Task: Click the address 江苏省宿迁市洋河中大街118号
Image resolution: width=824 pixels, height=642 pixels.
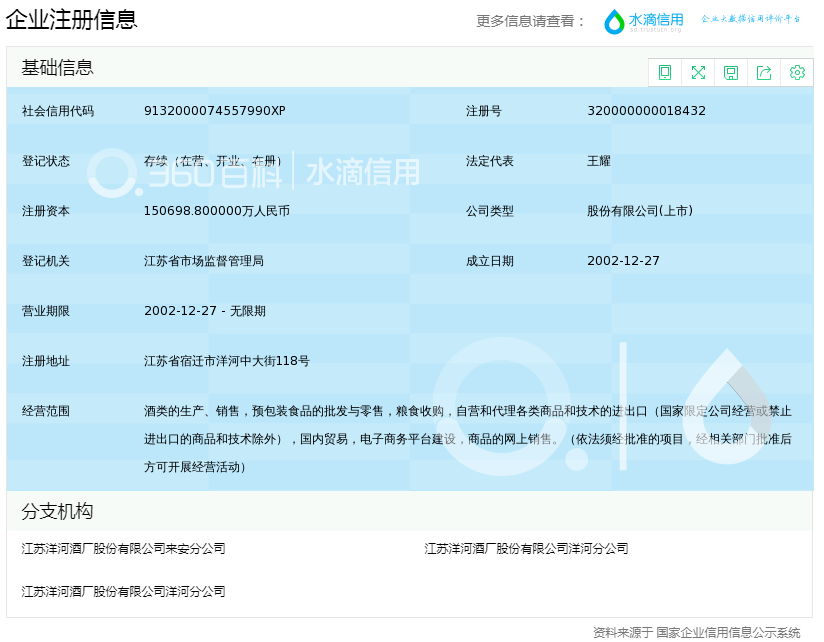Action: [227, 361]
